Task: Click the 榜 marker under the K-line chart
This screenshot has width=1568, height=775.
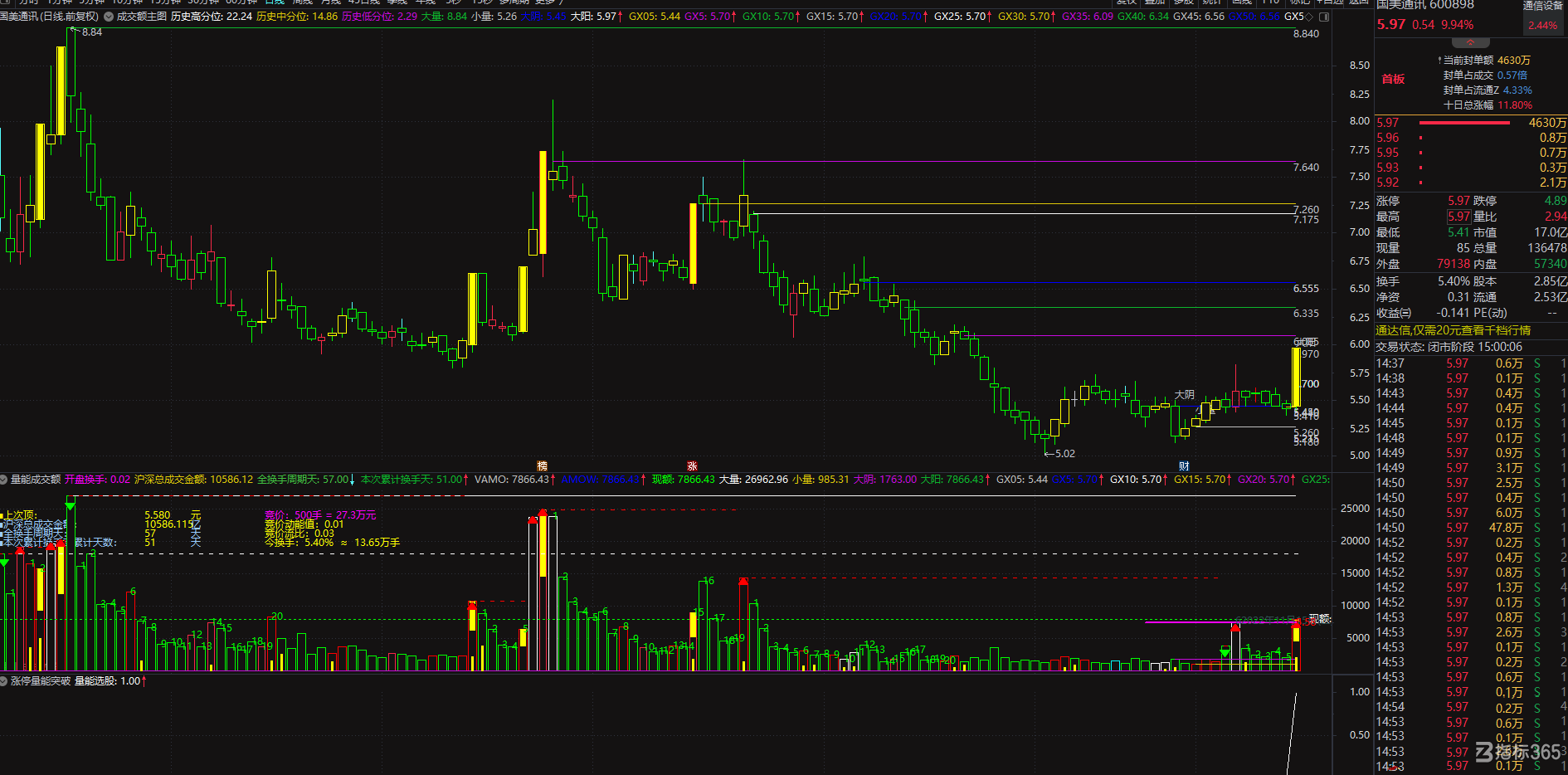Action: click(543, 466)
